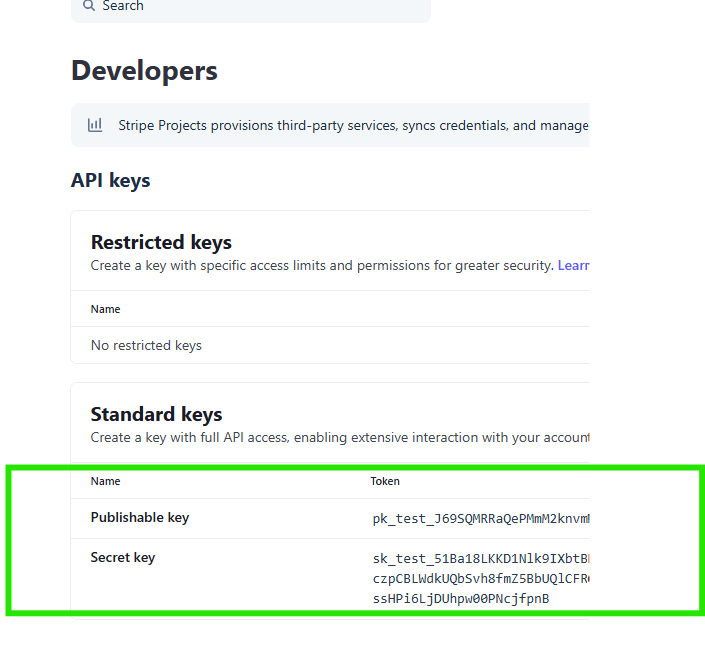
Task: Click the sk_test secret key token
Action: point(481,579)
